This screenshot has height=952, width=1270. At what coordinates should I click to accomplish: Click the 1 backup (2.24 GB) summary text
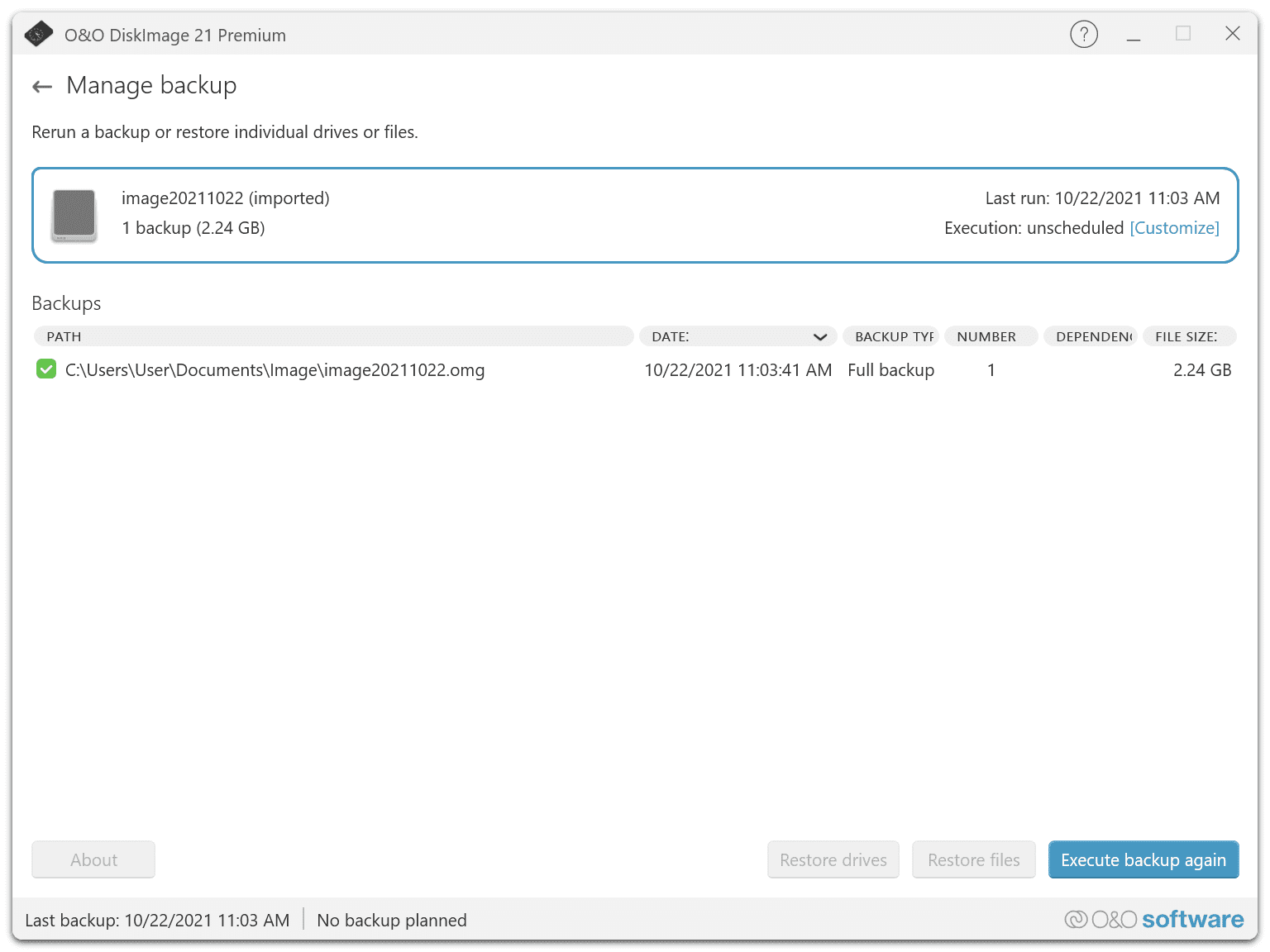tap(193, 228)
